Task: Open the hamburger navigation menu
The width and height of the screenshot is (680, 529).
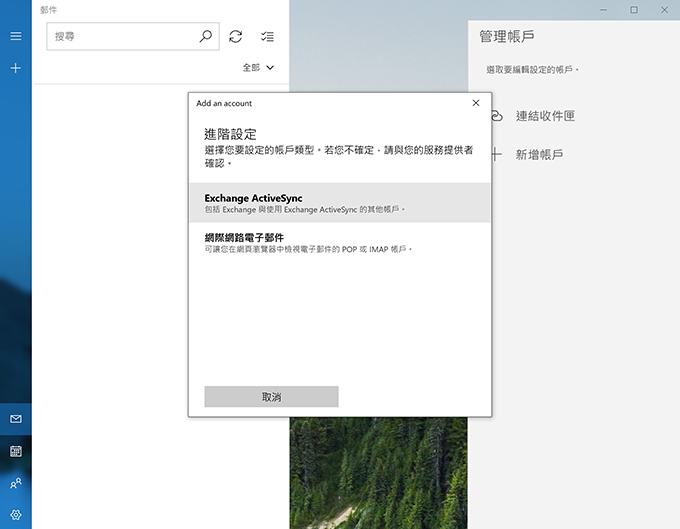Action: (16, 36)
